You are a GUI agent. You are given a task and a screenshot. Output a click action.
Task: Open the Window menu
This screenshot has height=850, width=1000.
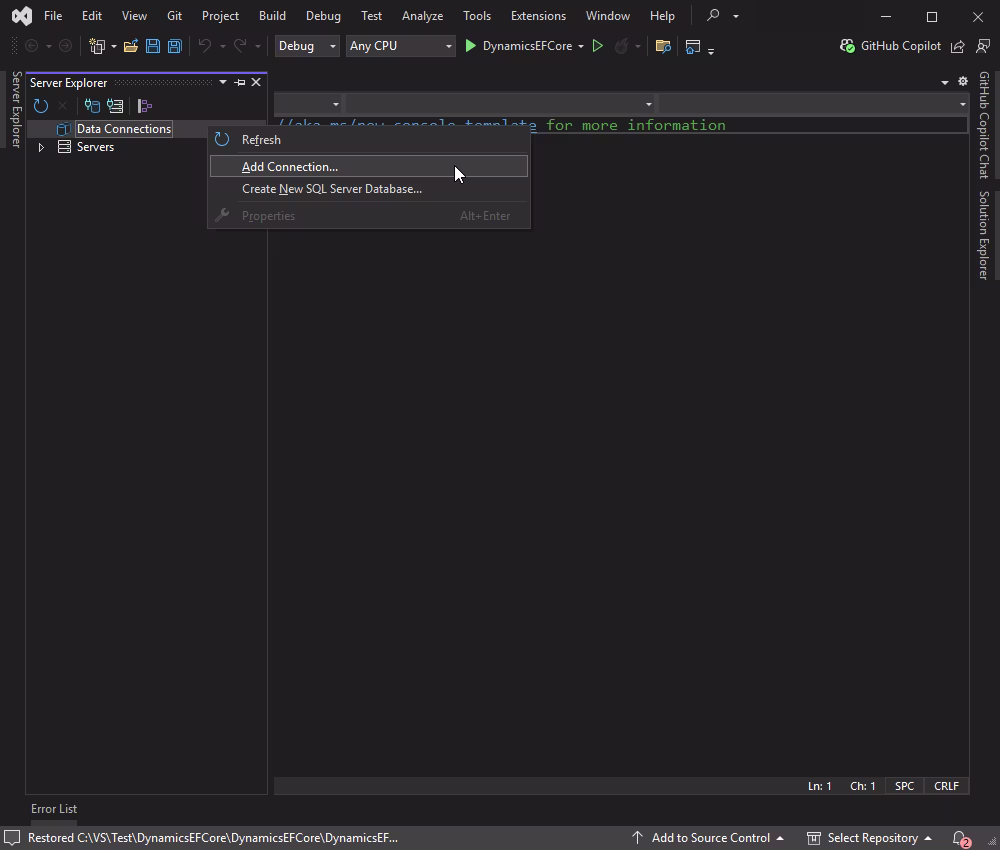pyautogui.click(x=608, y=16)
